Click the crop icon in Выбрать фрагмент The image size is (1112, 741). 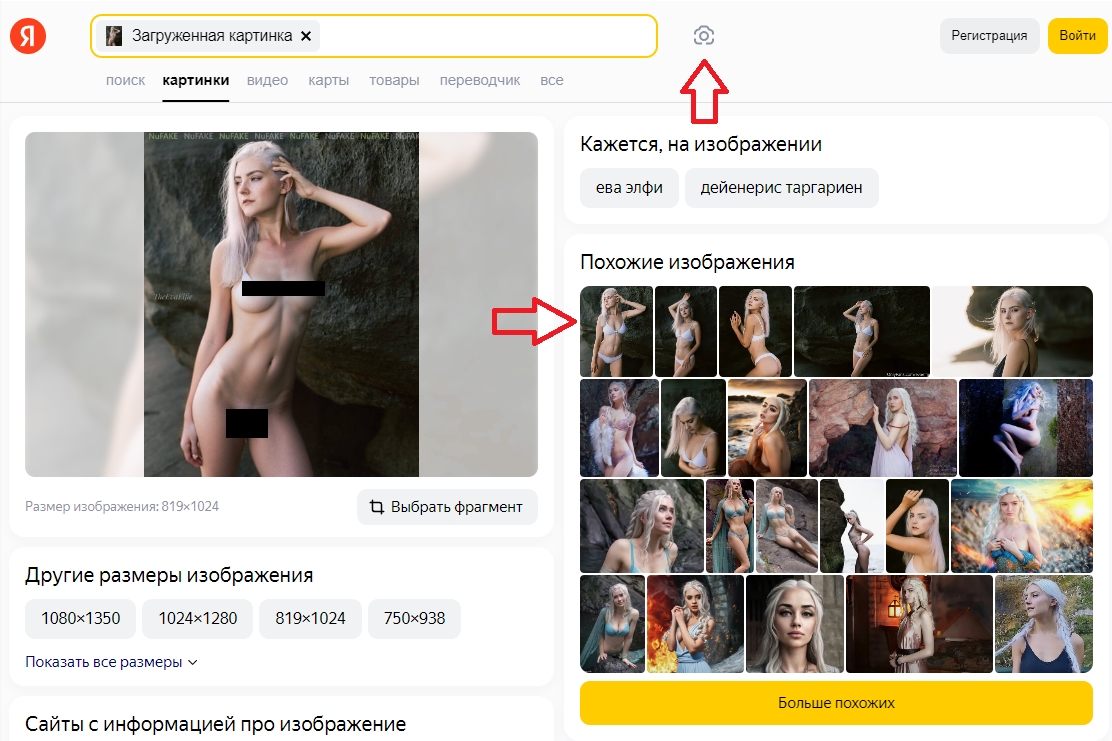pyautogui.click(x=377, y=507)
